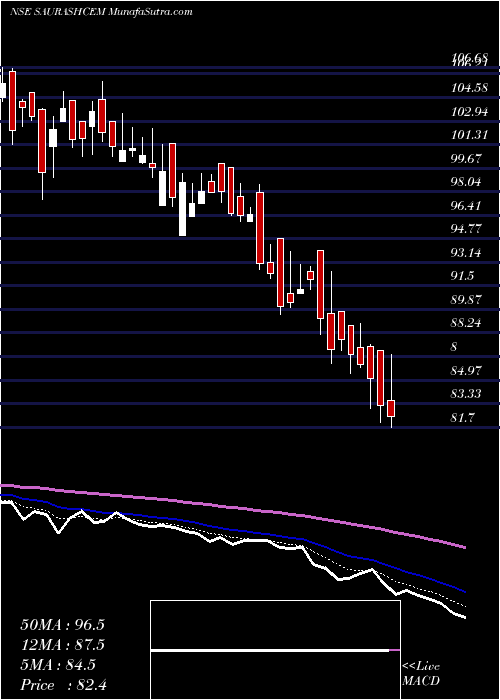This screenshot has width=500, height=700.
Task: Click the 50MA : 96.5 reading
Action: click(x=63, y=625)
